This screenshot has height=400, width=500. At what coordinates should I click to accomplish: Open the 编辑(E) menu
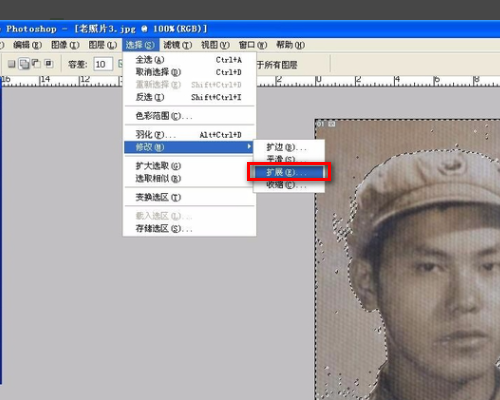[x=27, y=45]
